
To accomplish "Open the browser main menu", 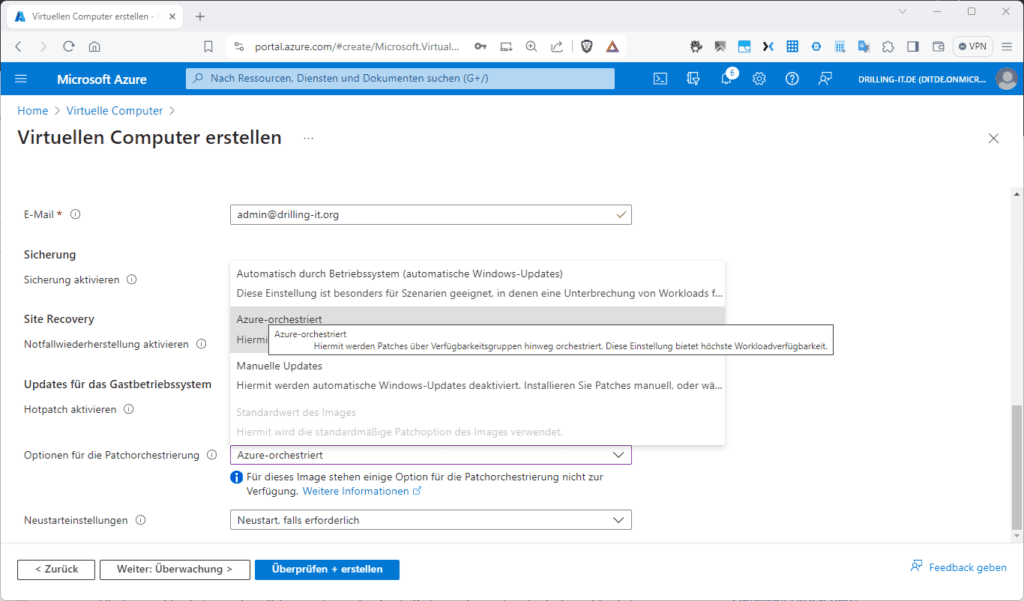I will pos(1007,46).
